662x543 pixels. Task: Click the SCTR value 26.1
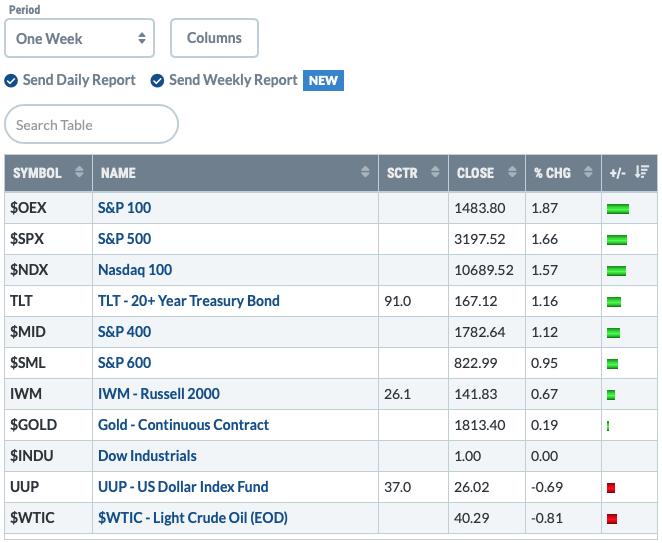click(x=397, y=394)
